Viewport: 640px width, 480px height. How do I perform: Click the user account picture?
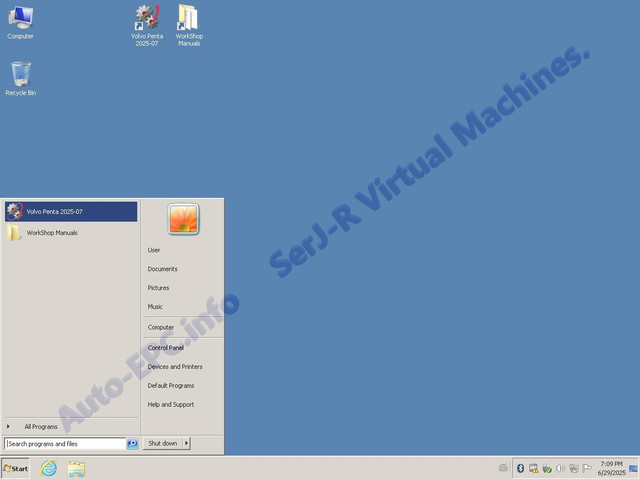tap(183, 219)
